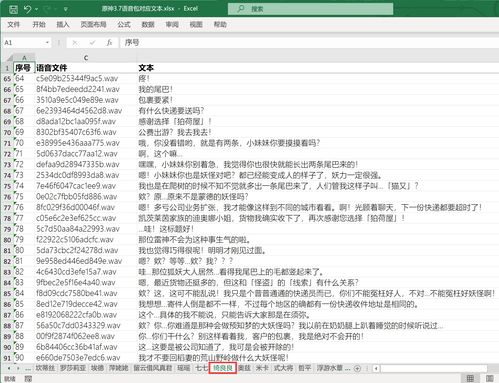Select cell c5e09b25344f9ac5.wav
This screenshot has width=499, height=383.
point(86,79)
